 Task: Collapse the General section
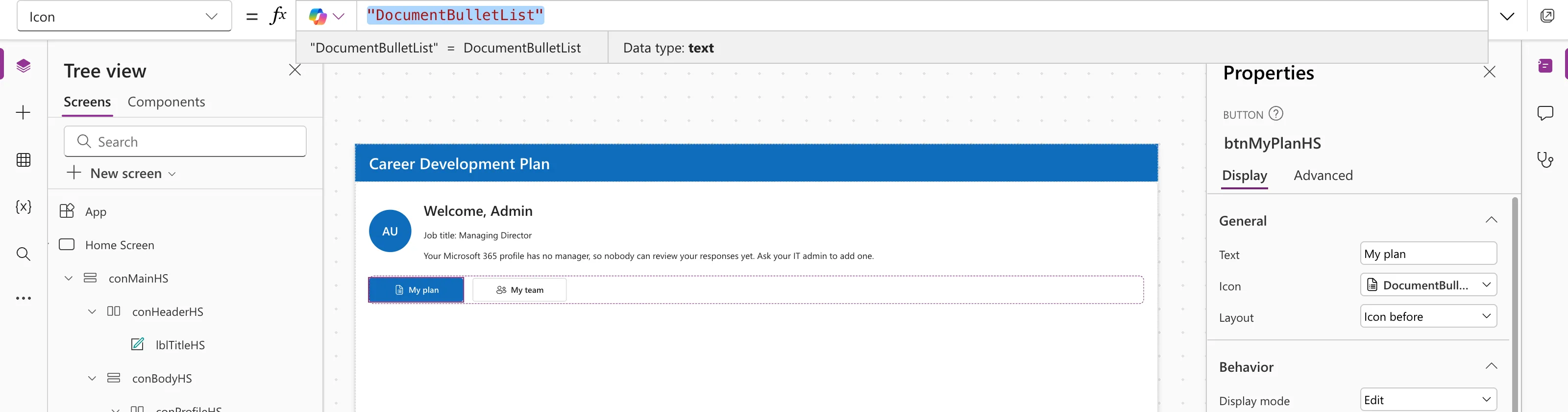coord(1491,220)
